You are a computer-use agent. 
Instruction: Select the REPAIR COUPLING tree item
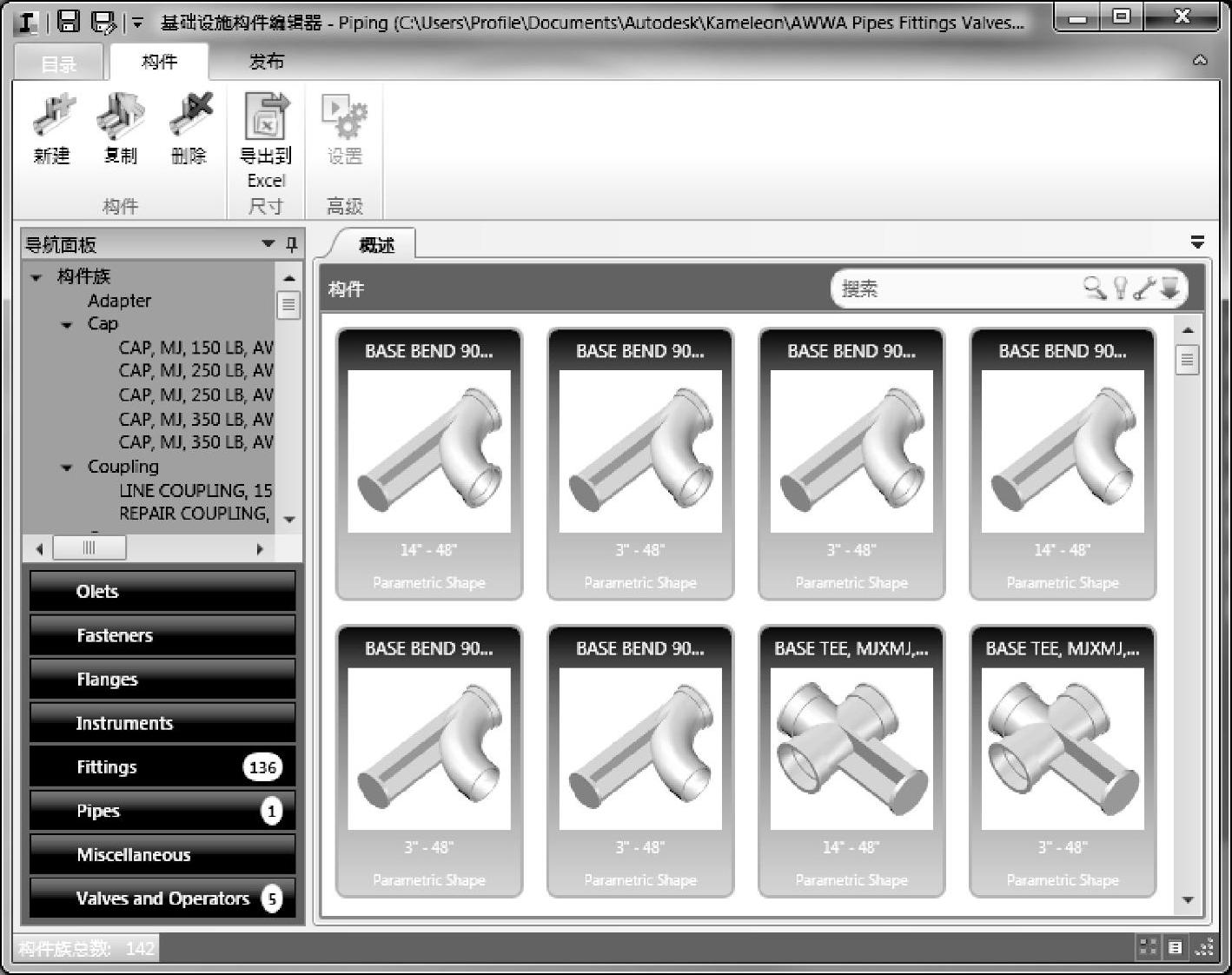pos(194,514)
